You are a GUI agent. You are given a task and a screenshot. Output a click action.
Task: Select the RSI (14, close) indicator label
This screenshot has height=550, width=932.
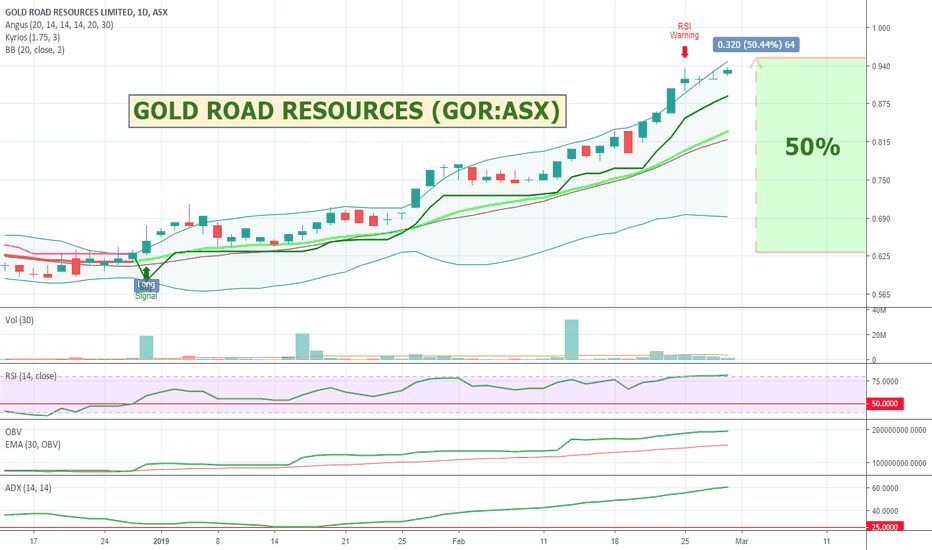click(x=31, y=376)
